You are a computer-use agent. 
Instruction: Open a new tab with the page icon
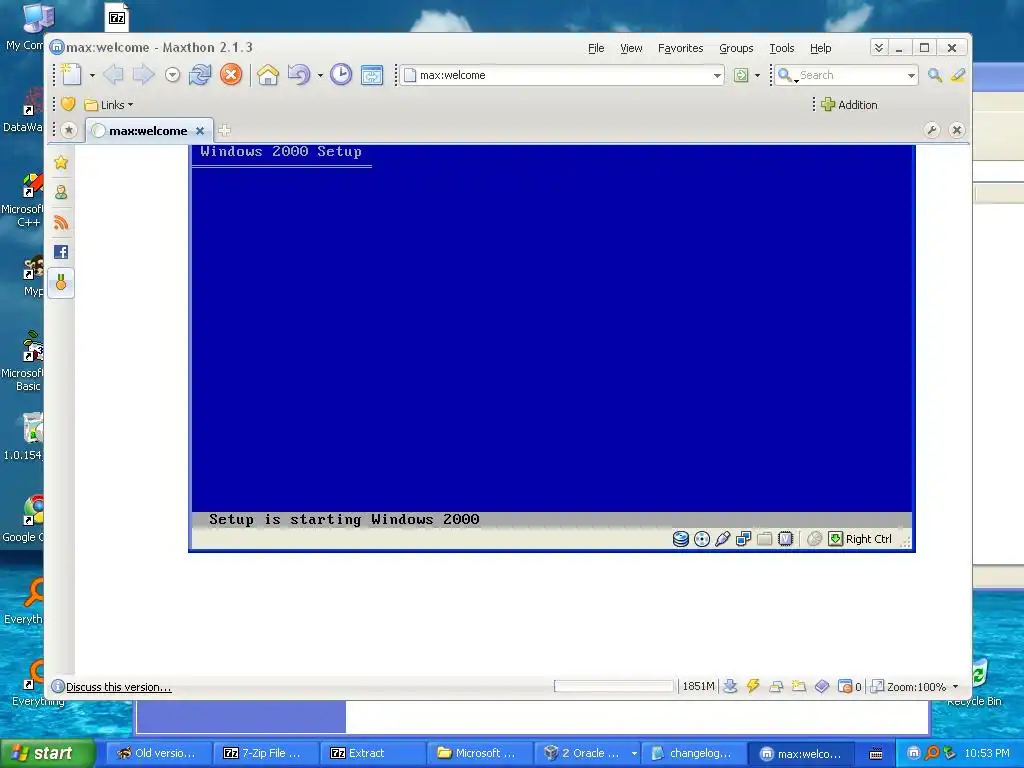[x=71, y=75]
